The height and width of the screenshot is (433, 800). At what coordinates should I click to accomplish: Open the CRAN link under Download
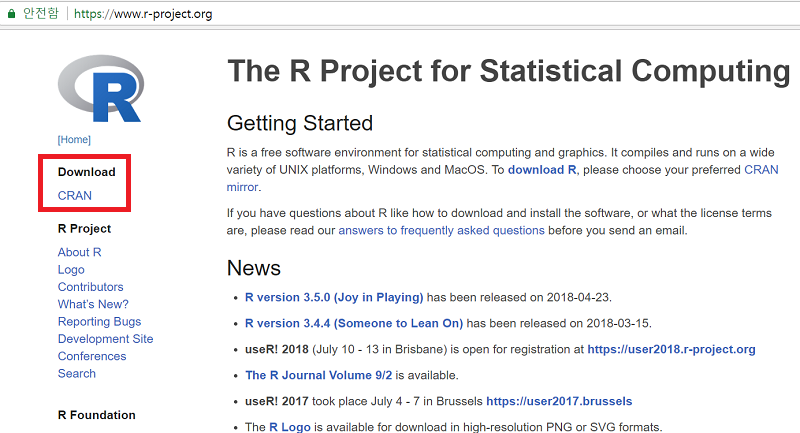(x=74, y=196)
